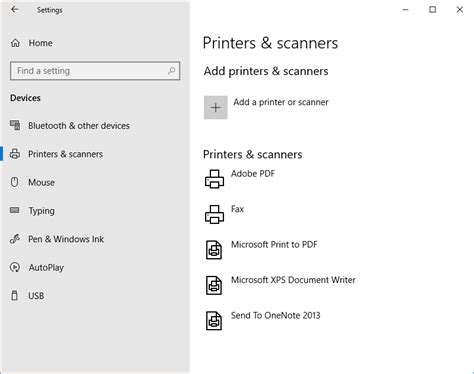Select the Adobe PDF printer name
The height and width of the screenshot is (374, 474).
click(x=253, y=174)
